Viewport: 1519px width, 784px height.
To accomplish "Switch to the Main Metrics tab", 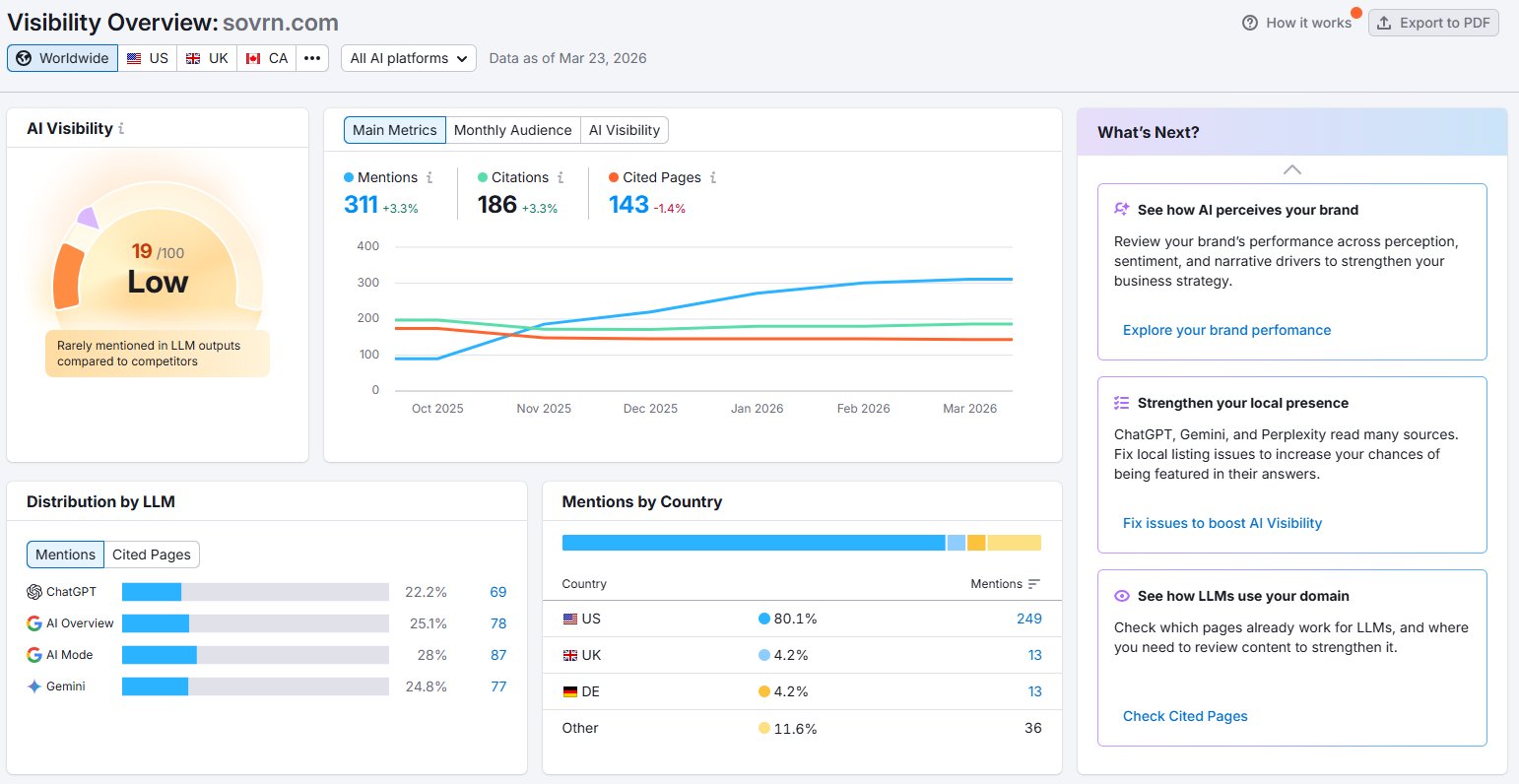I will click(394, 130).
